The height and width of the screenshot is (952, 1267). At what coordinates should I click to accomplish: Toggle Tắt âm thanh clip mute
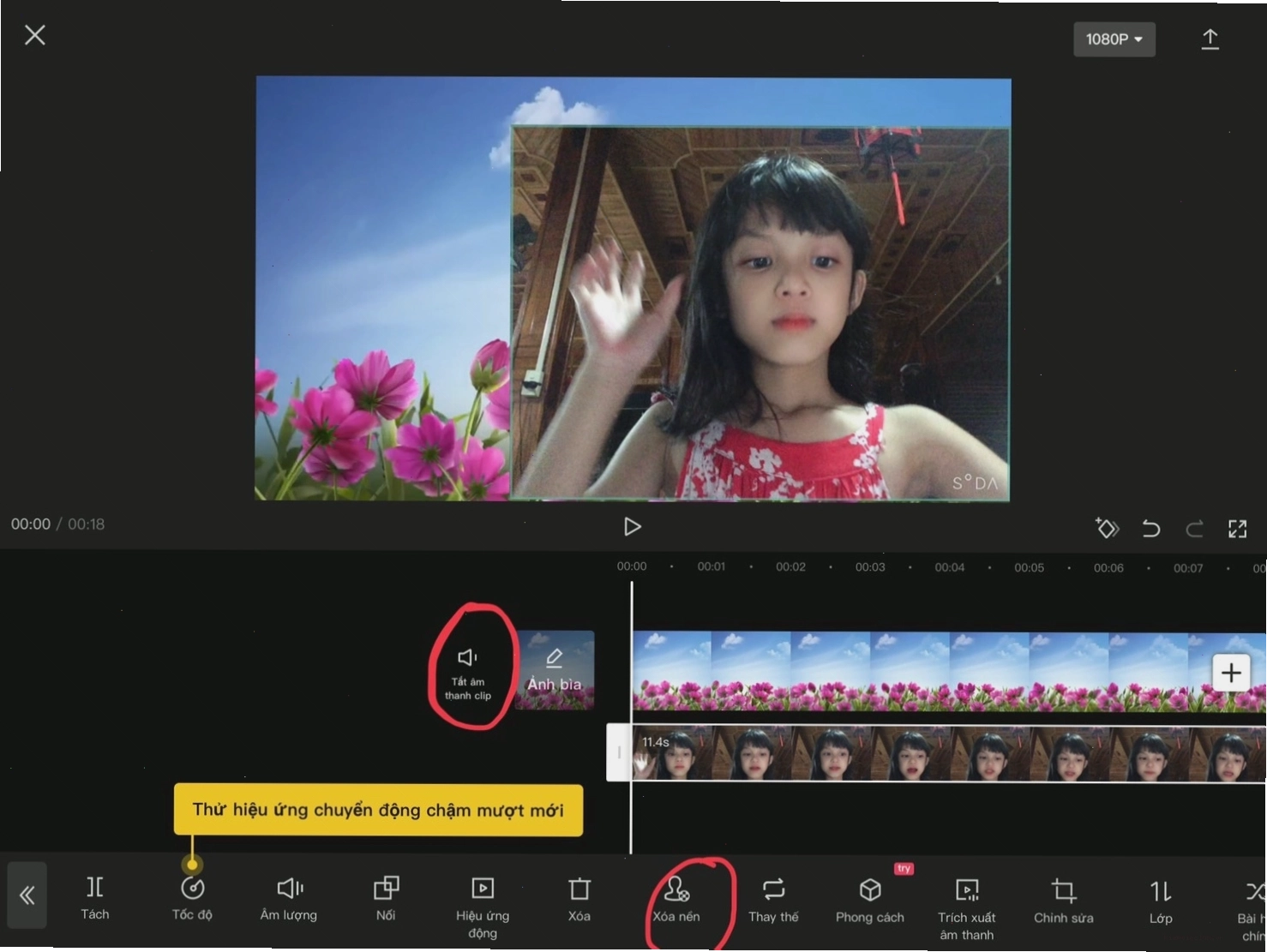click(x=468, y=674)
